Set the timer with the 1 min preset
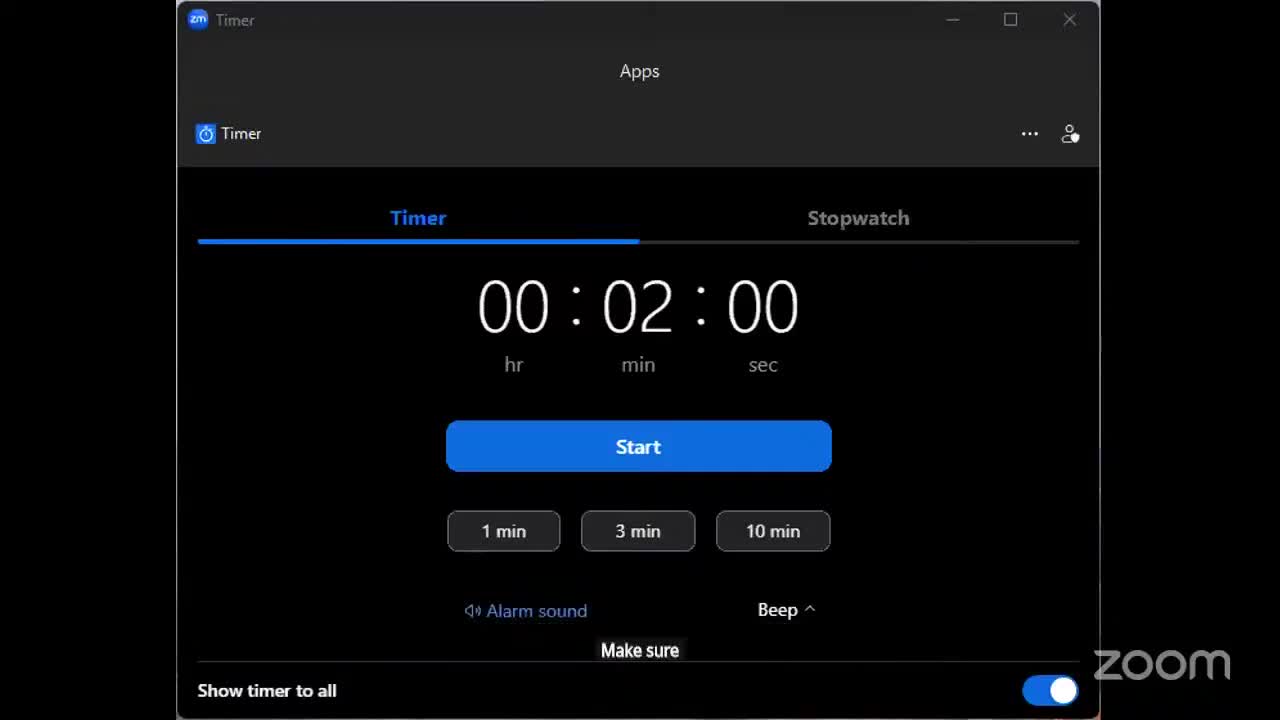This screenshot has width=1280, height=720. [x=504, y=531]
